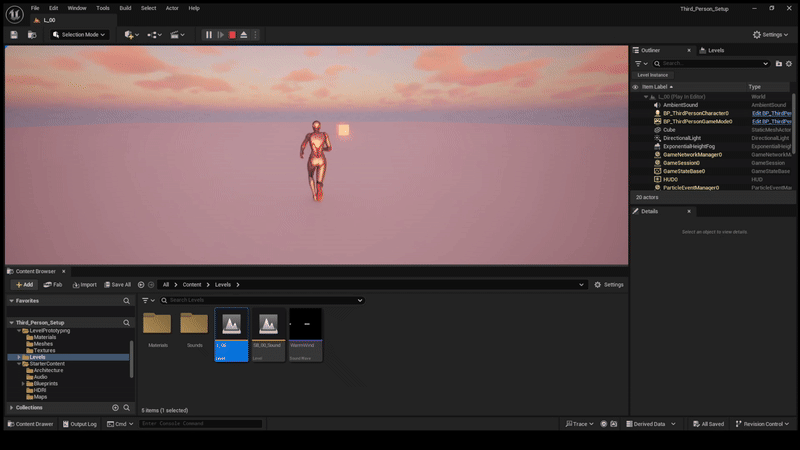Viewport: 800px width, 450px height.
Task: Collapse the L_00 (Play In Editor) world row
Action: click(646, 97)
